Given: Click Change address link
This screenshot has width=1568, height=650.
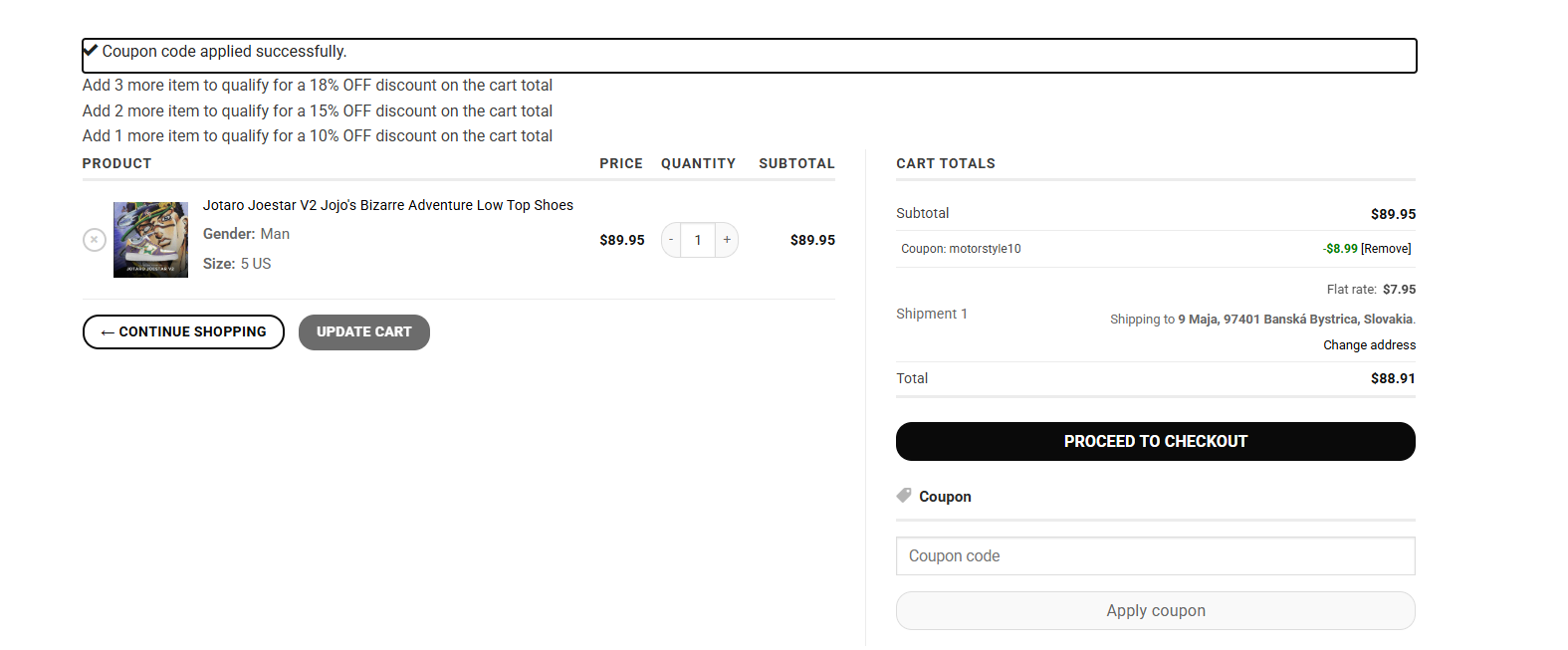Looking at the screenshot, I should [1369, 345].
